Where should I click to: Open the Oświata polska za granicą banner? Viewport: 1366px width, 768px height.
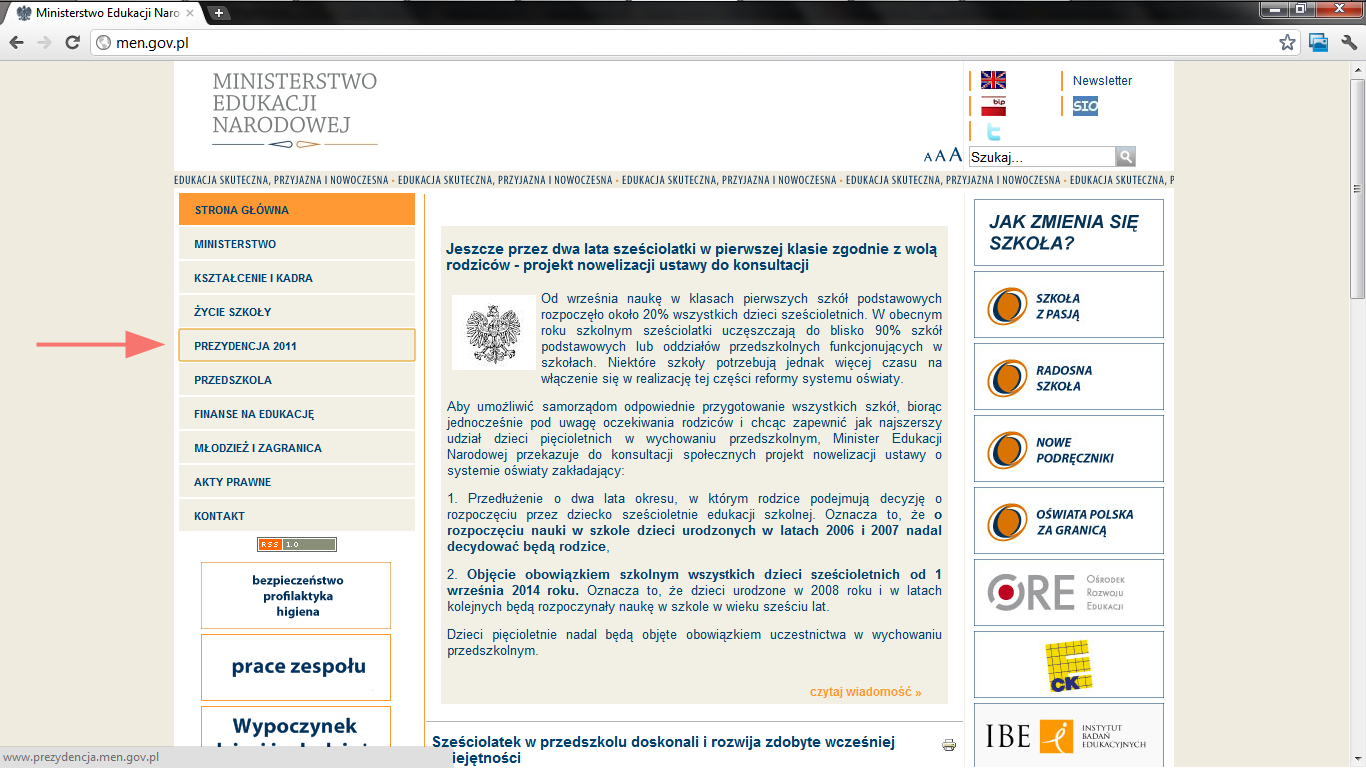1069,521
